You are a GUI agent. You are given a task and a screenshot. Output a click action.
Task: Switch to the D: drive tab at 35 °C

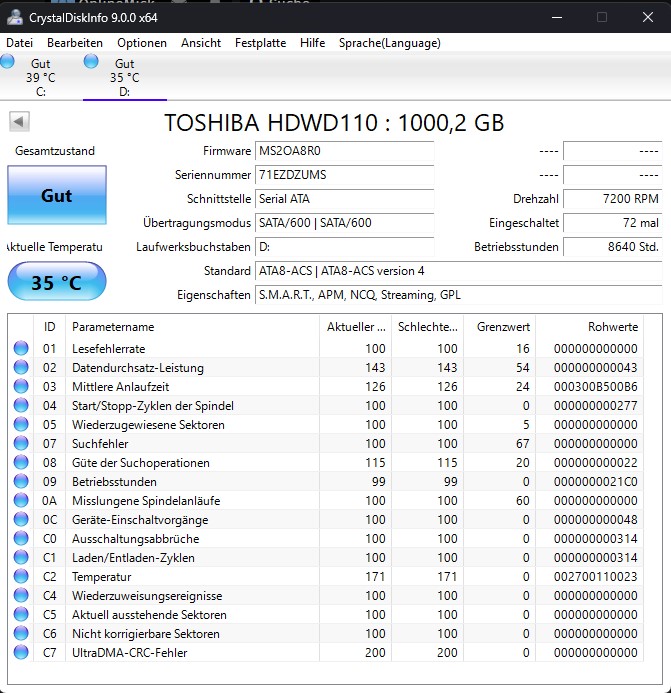pyautogui.click(x=125, y=77)
